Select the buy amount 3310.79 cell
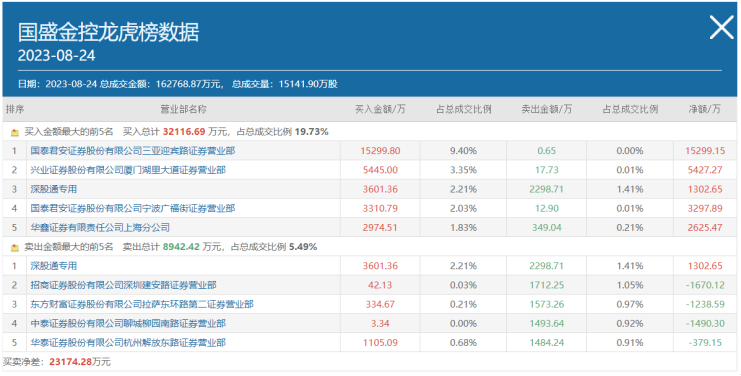This screenshot has height=376, width=741. 380,208
